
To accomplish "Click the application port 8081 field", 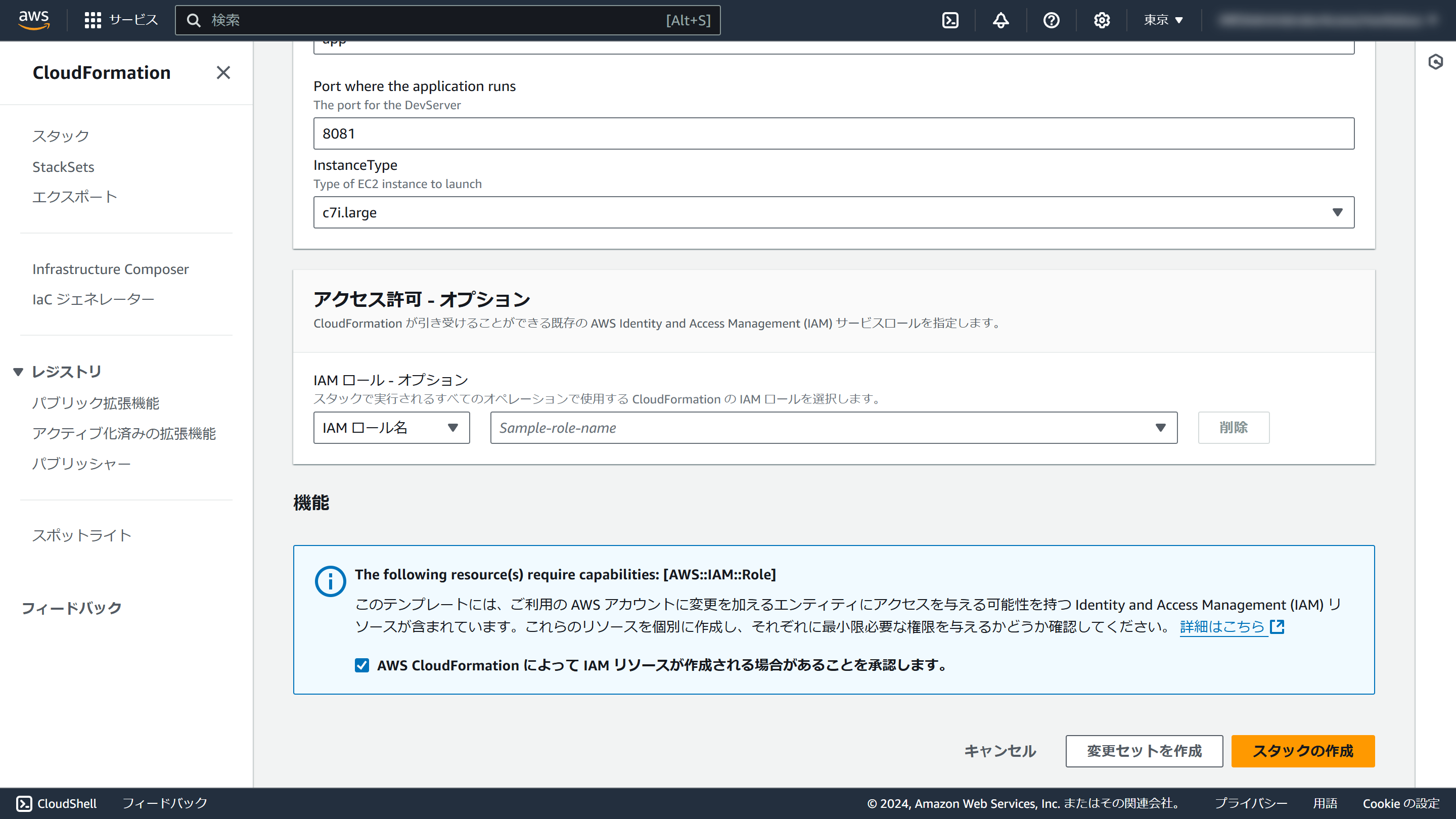I will pyautogui.click(x=833, y=133).
